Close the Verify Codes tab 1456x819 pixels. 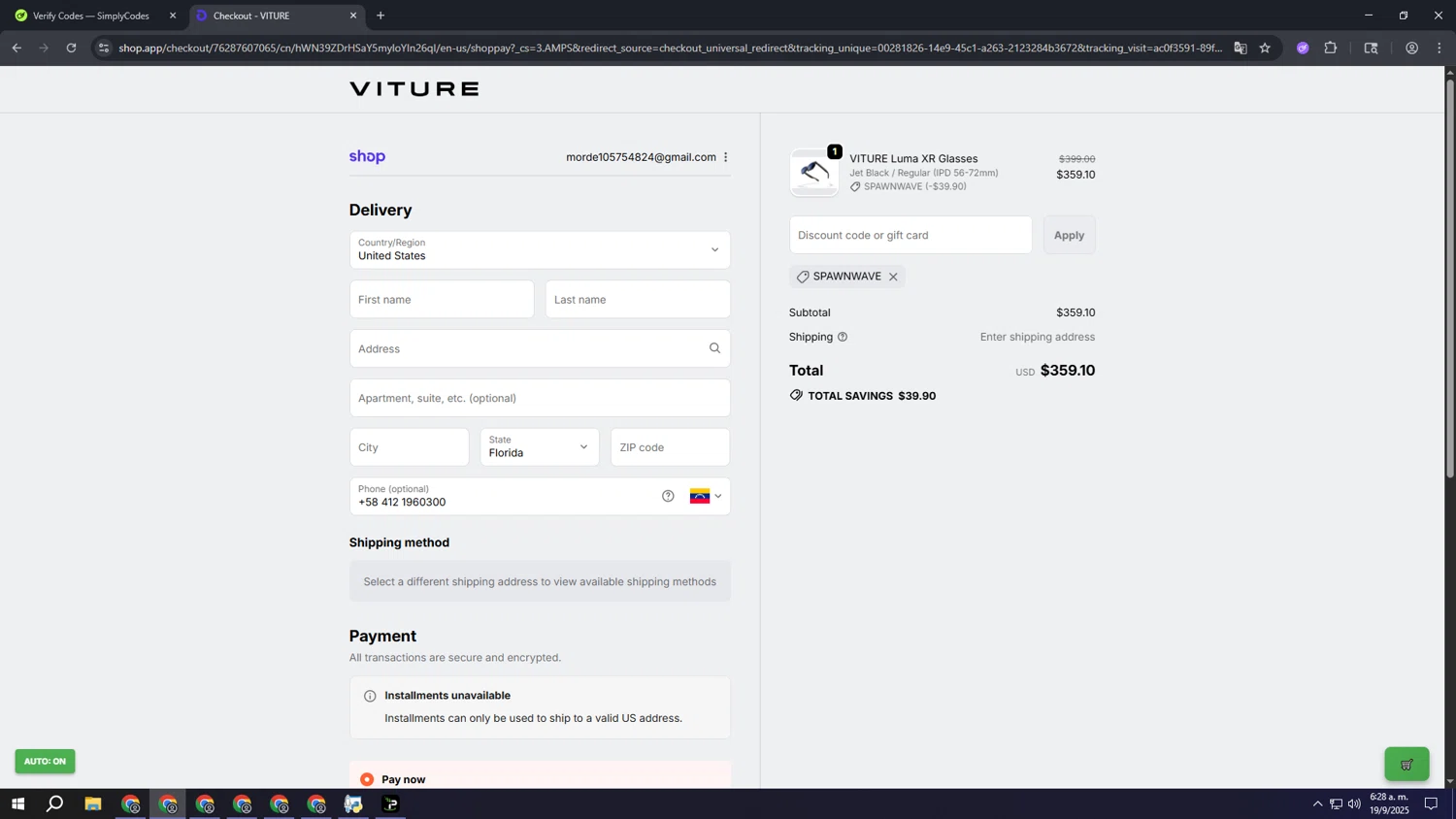click(173, 16)
